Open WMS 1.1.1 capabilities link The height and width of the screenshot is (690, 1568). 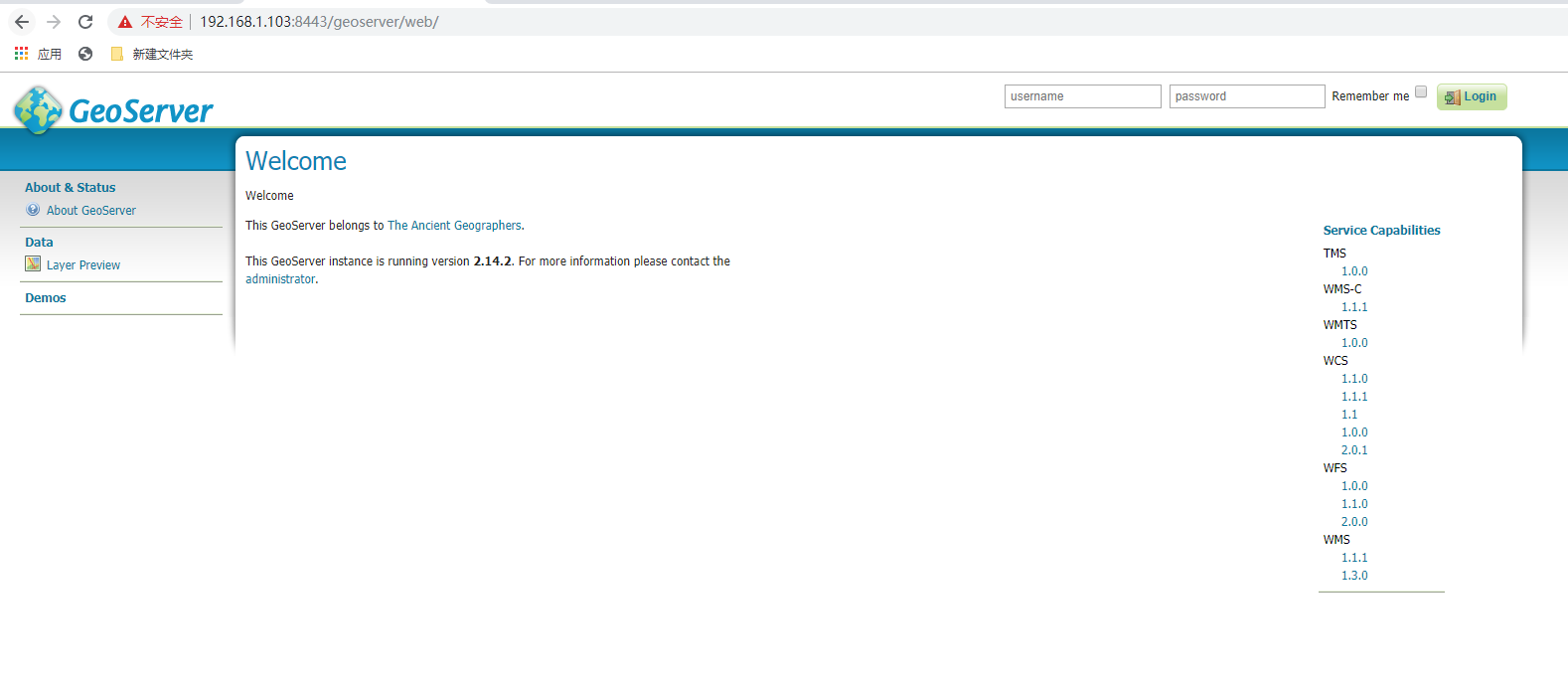(x=1354, y=558)
